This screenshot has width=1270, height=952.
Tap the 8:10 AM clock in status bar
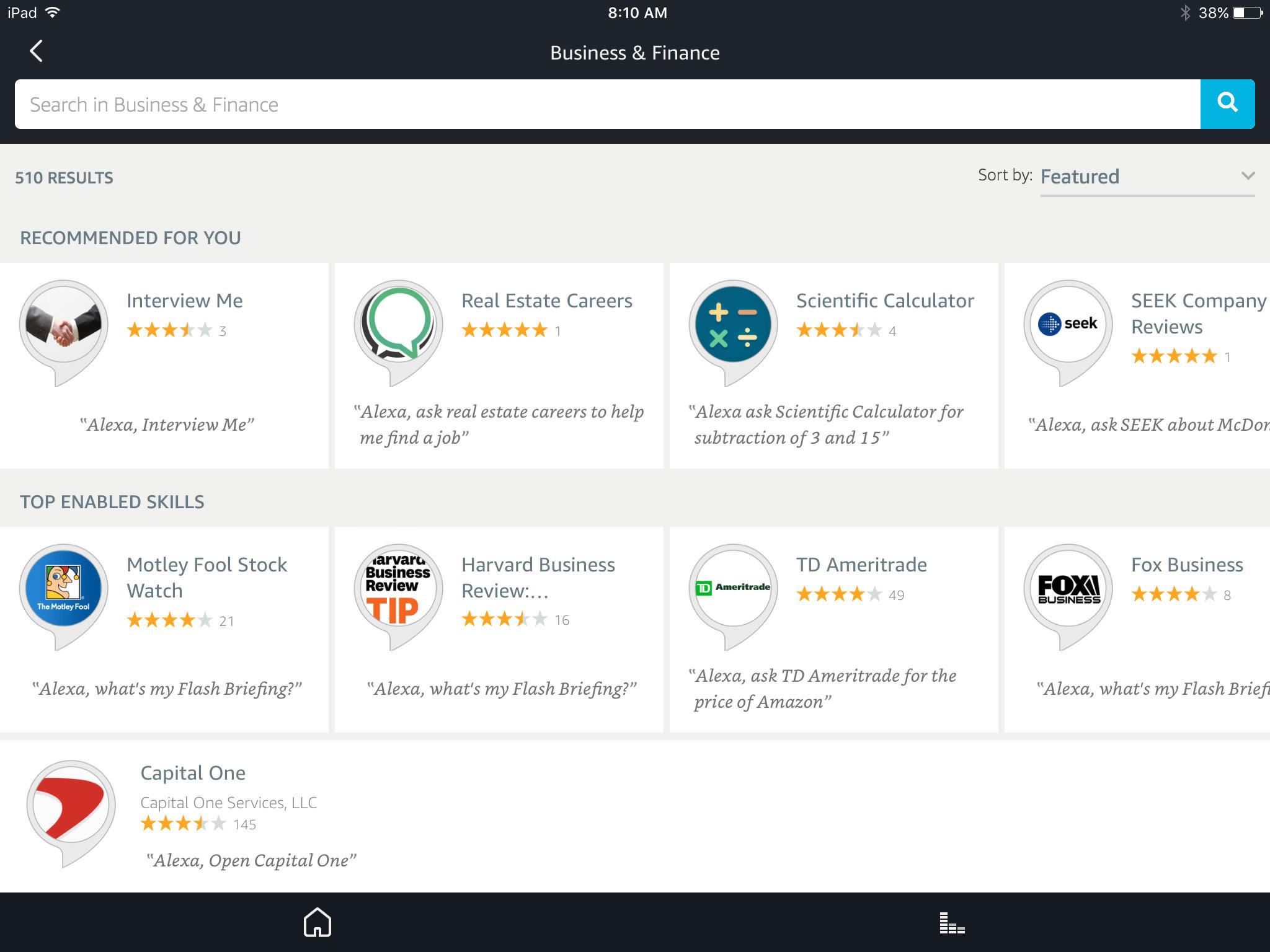click(637, 13)
